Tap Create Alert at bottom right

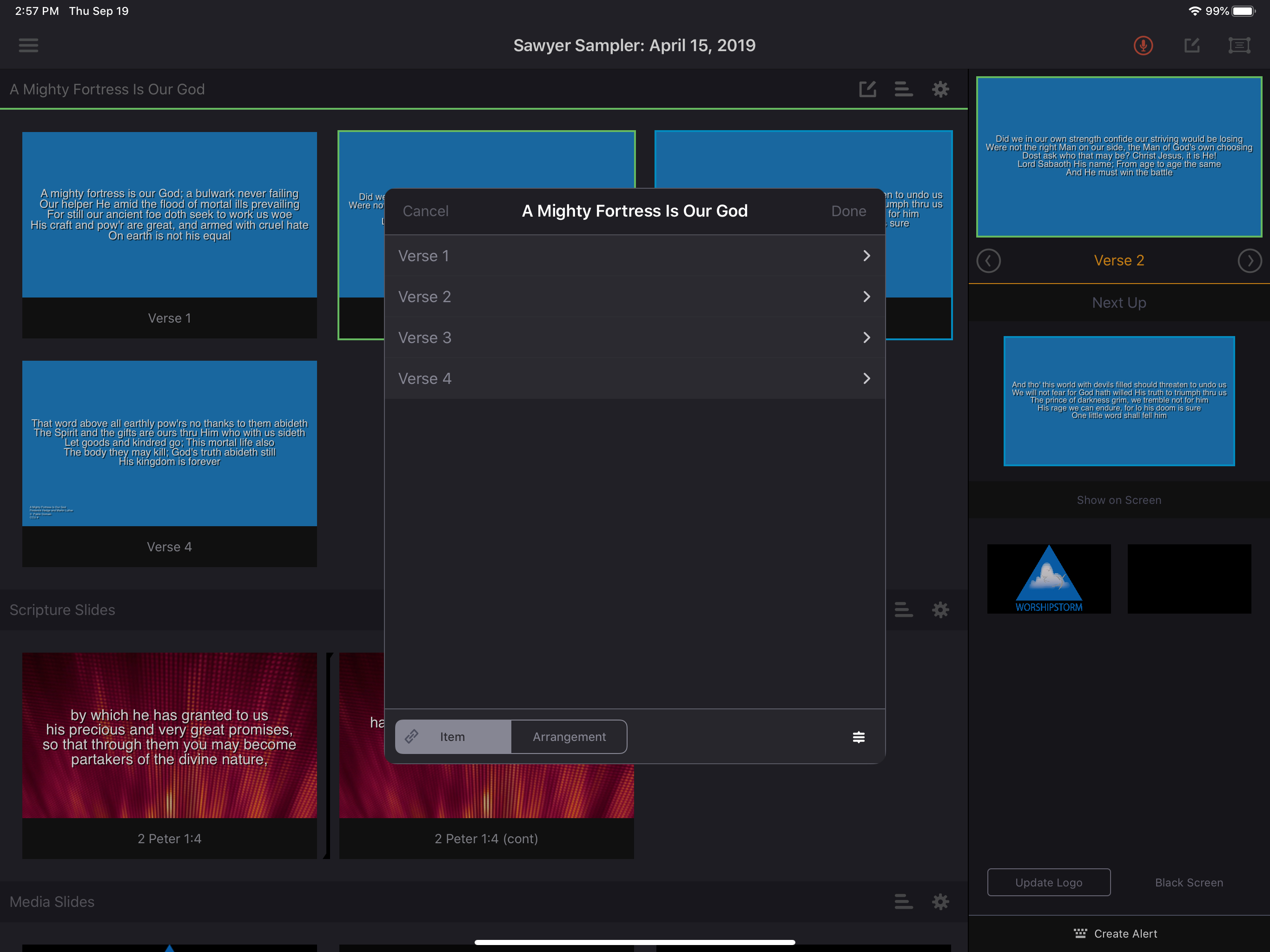tap(1117, 933)
